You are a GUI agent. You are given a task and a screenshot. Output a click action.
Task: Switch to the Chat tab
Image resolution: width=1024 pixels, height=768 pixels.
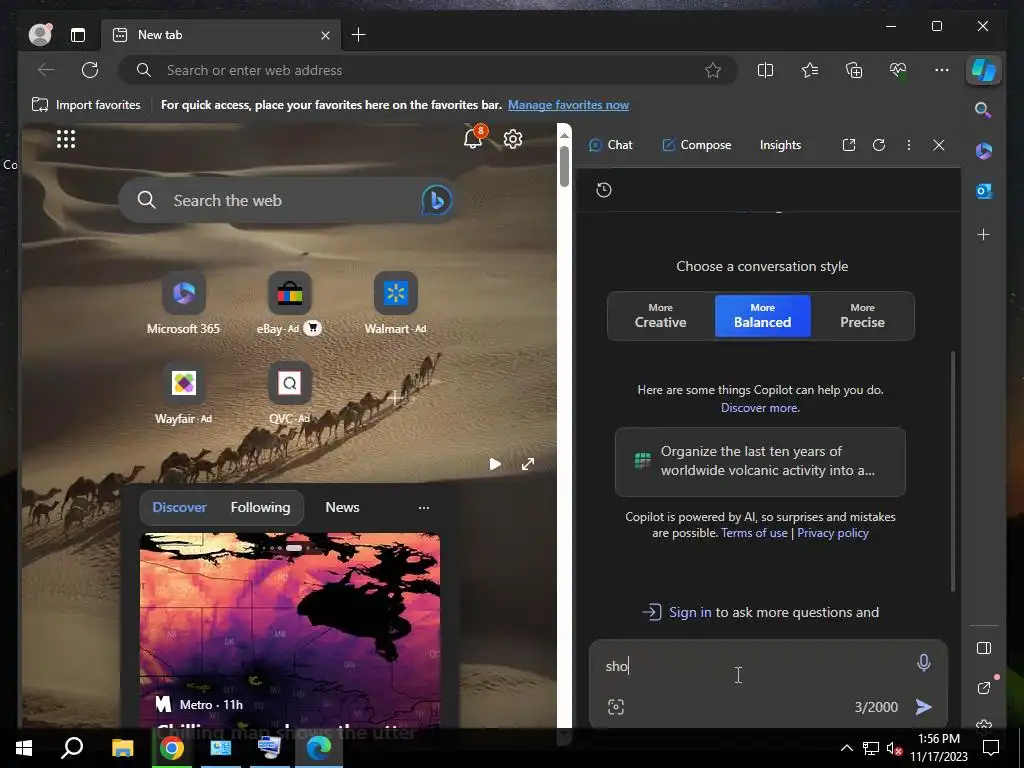click(611, 145)
